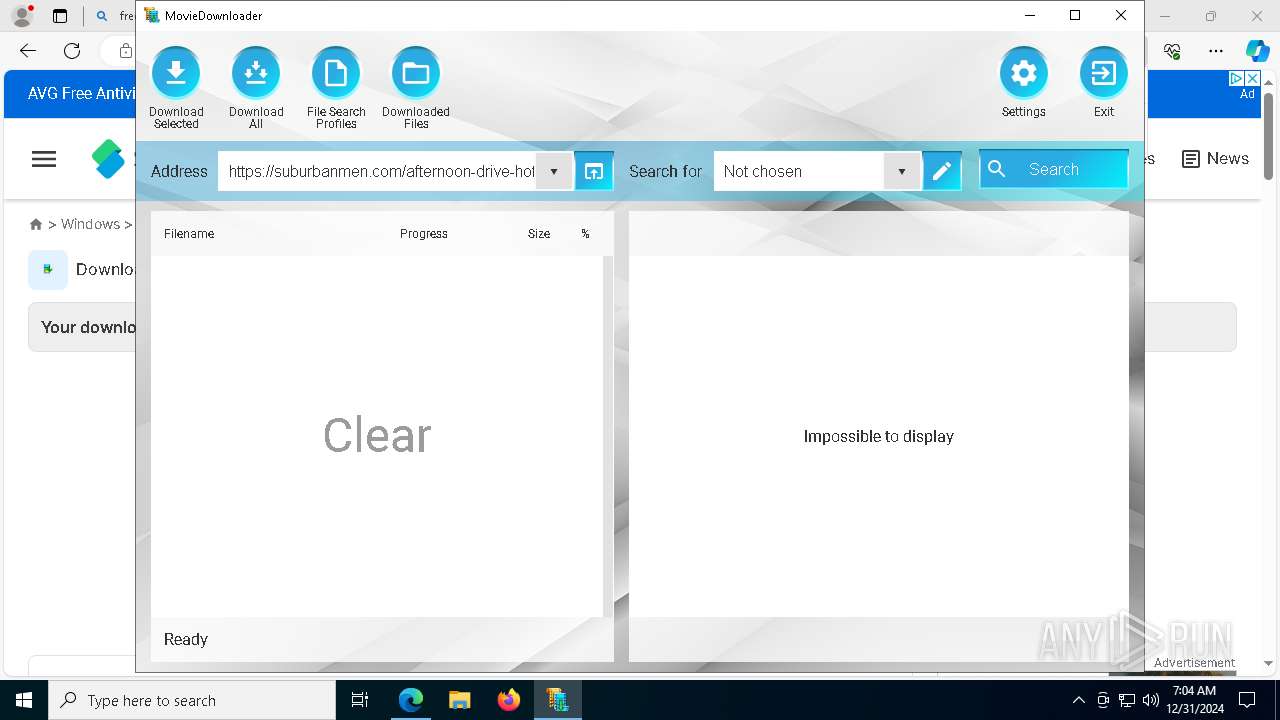
Task: Open the browser hamburger menu on webpage
Action: pos(44,159)
